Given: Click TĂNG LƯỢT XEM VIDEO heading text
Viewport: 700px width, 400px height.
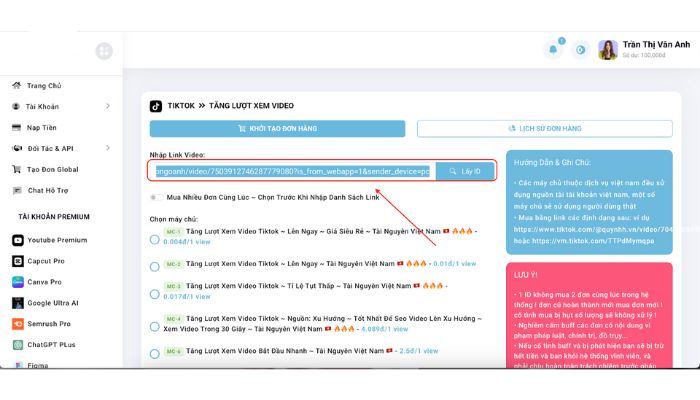Looking at the screenshot, I should 251,106.
